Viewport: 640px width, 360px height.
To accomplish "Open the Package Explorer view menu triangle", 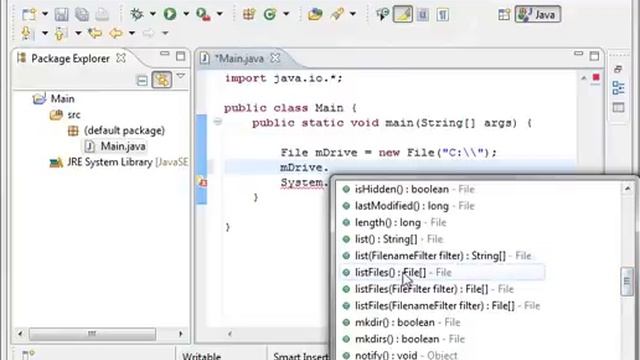I will (x=180, y=76).
